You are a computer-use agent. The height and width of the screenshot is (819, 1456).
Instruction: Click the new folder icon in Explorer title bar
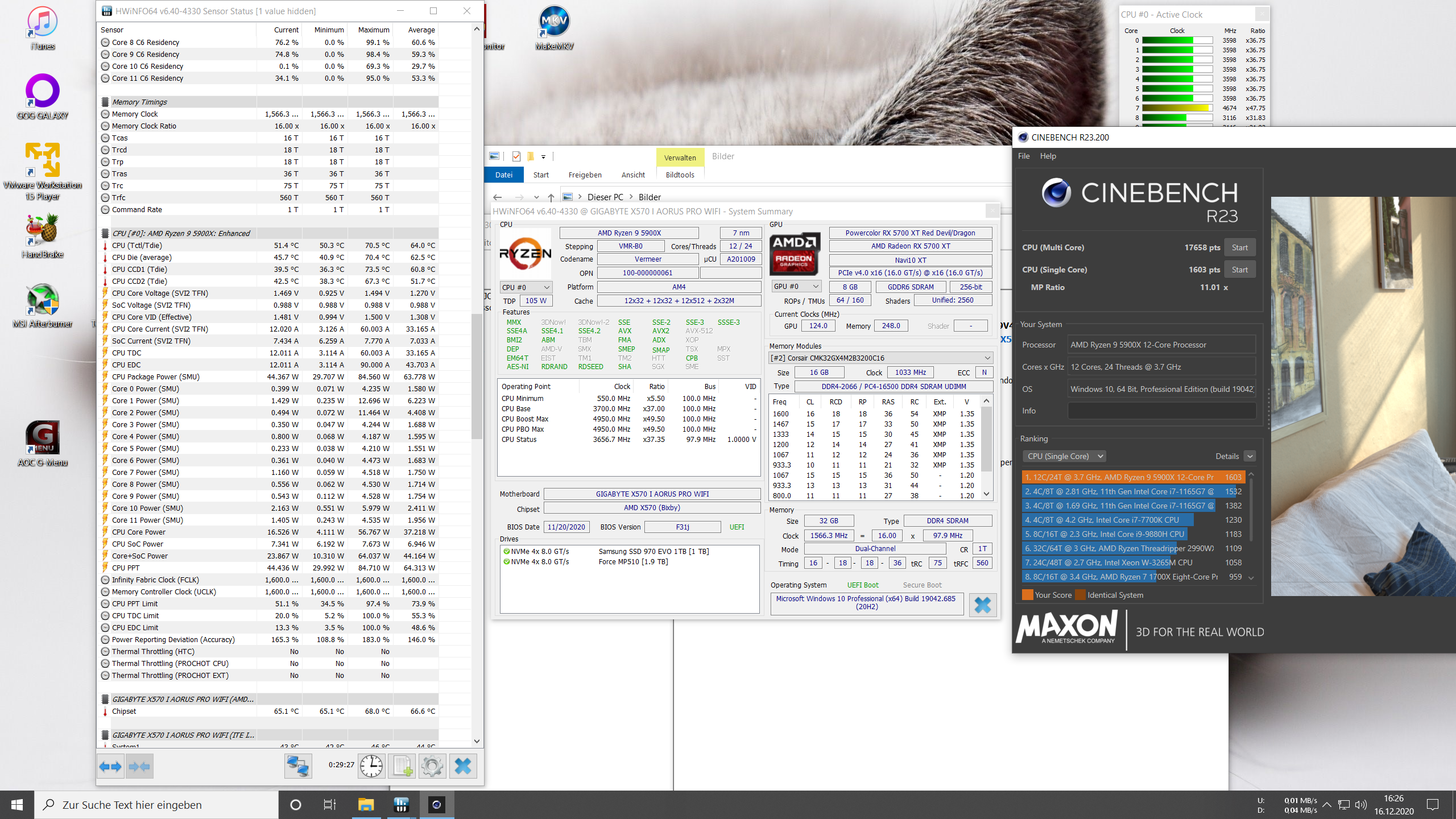click(x=530, y=156)
